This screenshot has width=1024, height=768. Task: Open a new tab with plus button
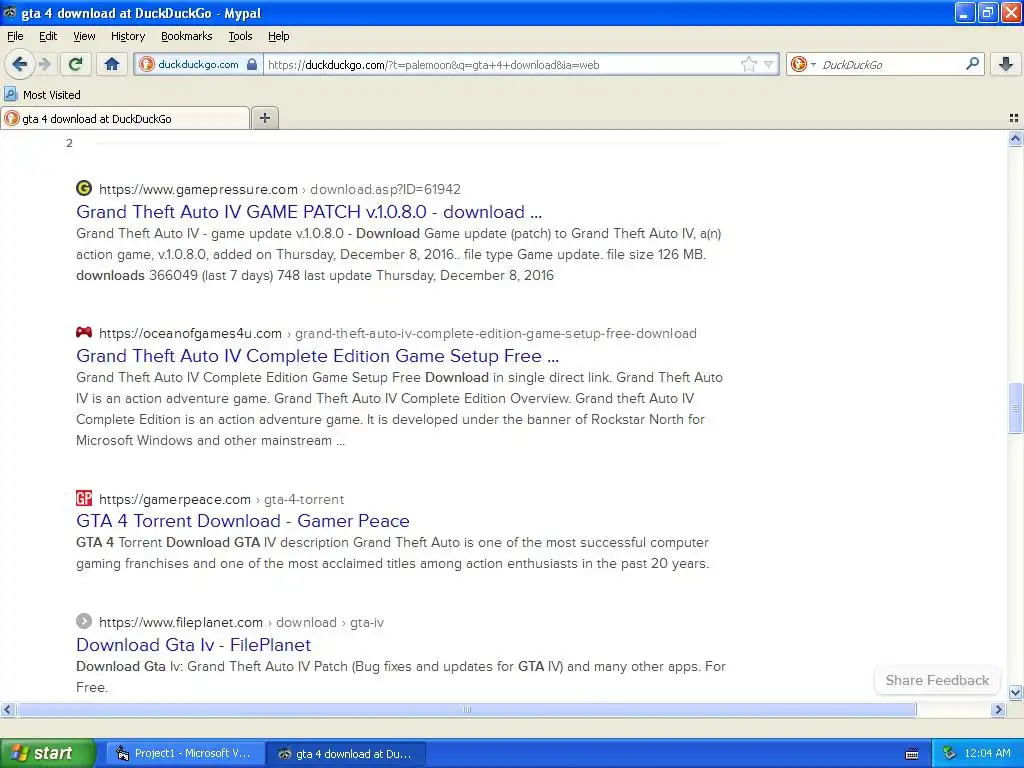[264, 118]
